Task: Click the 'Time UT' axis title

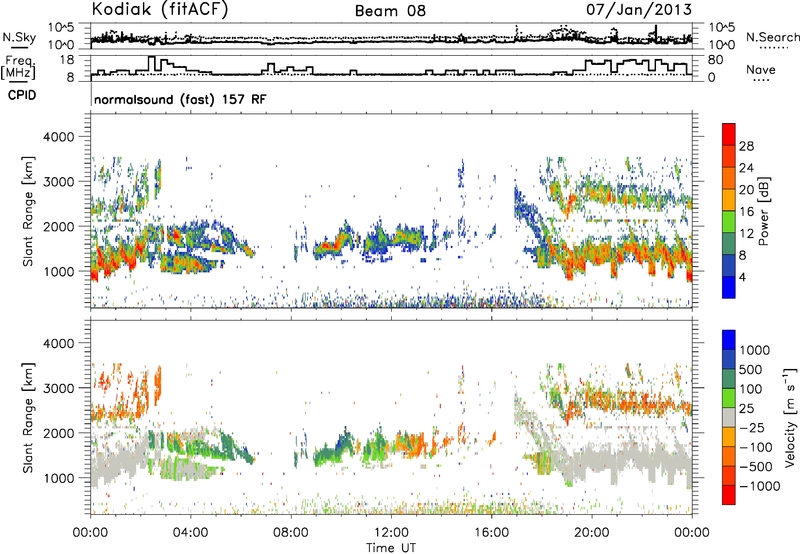Action: (391, 547)
